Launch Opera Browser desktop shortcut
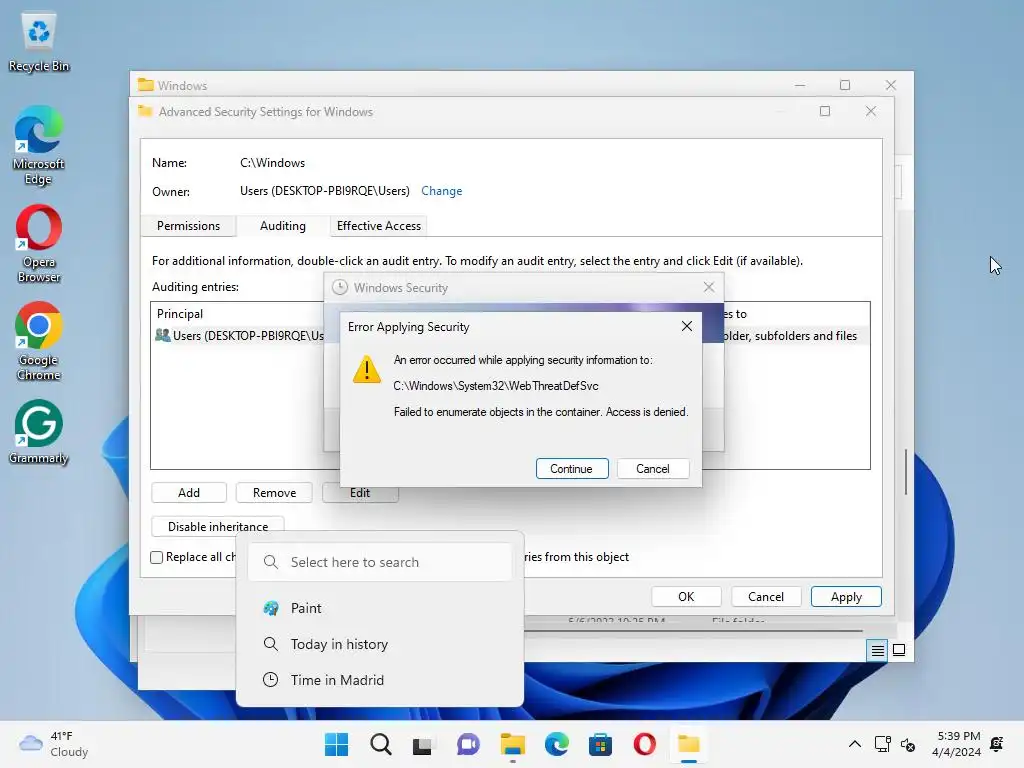Viewport: 1024px width, 768px height. [39, 244]
